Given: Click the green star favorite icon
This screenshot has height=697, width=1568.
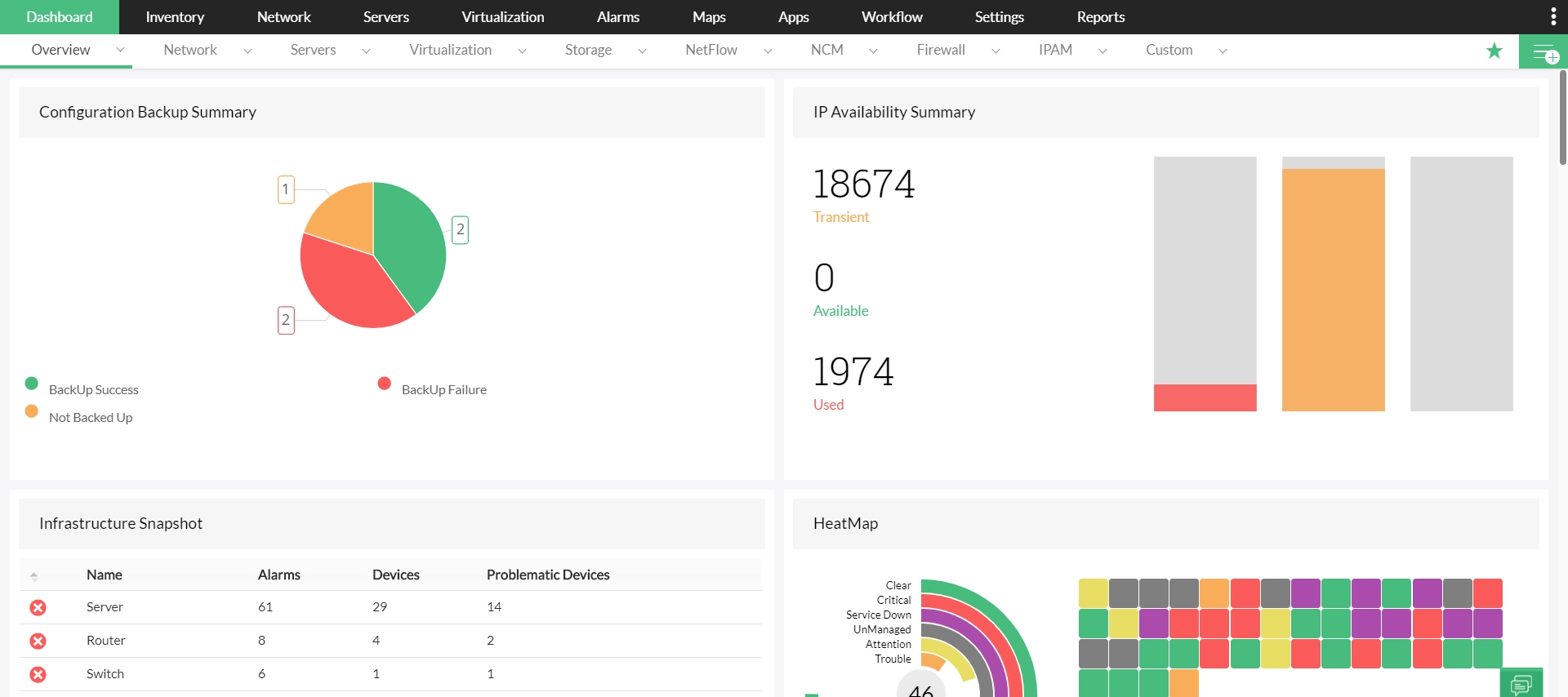Looking at the screenshot, I should click(1494, 51).
